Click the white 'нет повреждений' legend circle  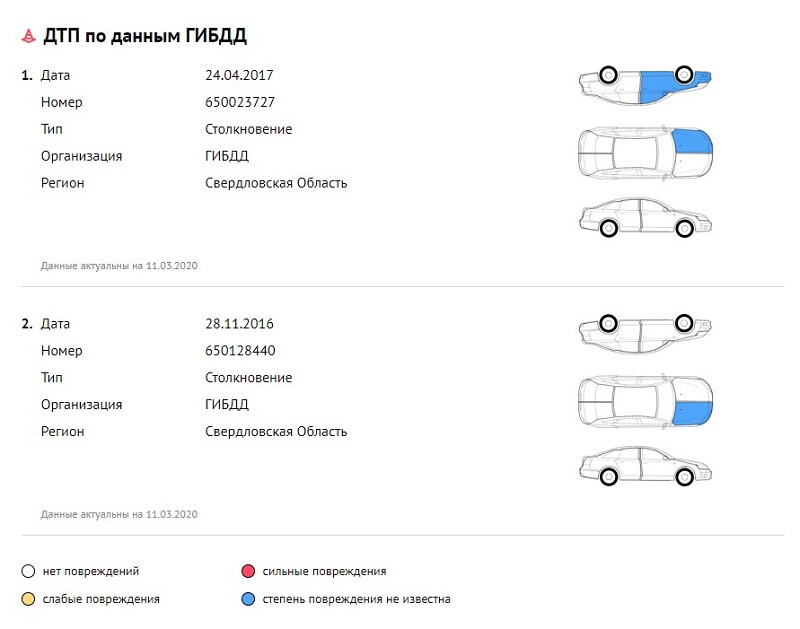tap(28, 571)
